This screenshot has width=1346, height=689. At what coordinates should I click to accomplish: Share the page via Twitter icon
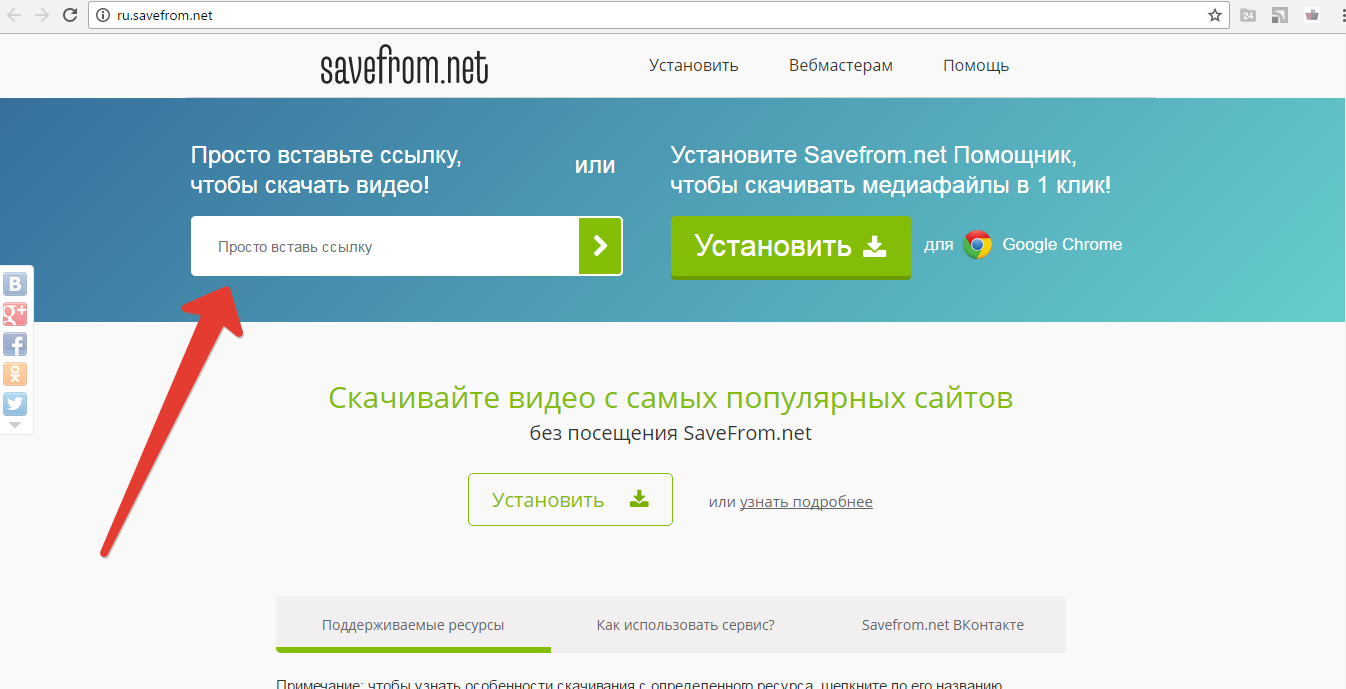[15, 404]
